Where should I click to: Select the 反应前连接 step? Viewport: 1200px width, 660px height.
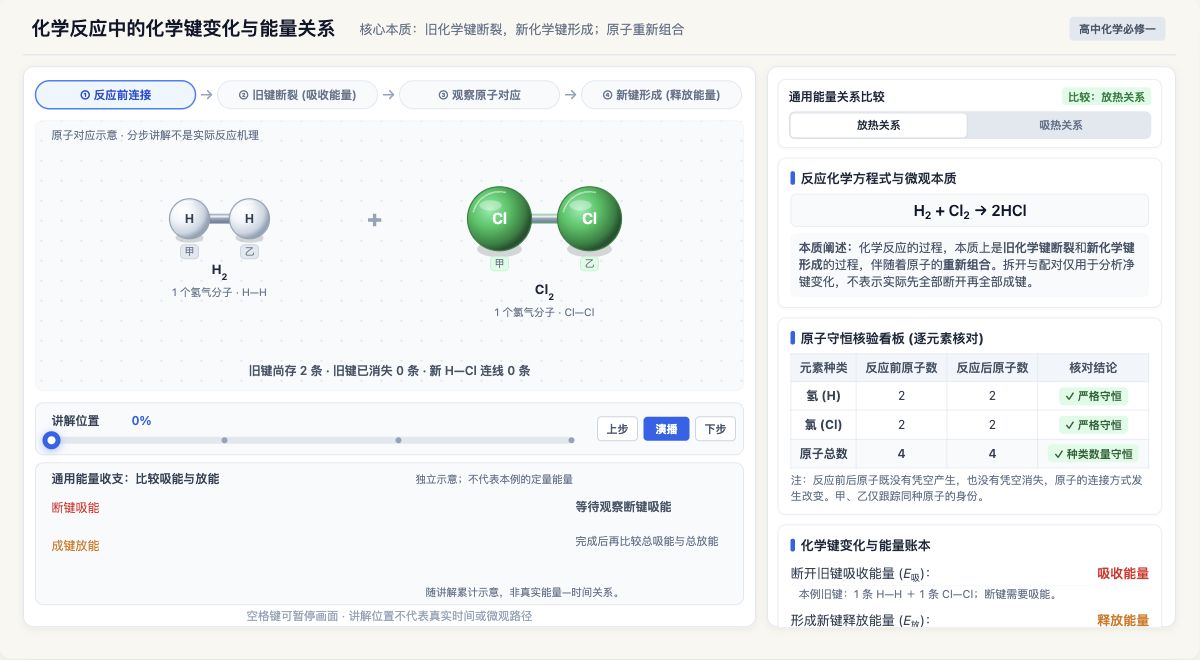(x=115, y=95)
